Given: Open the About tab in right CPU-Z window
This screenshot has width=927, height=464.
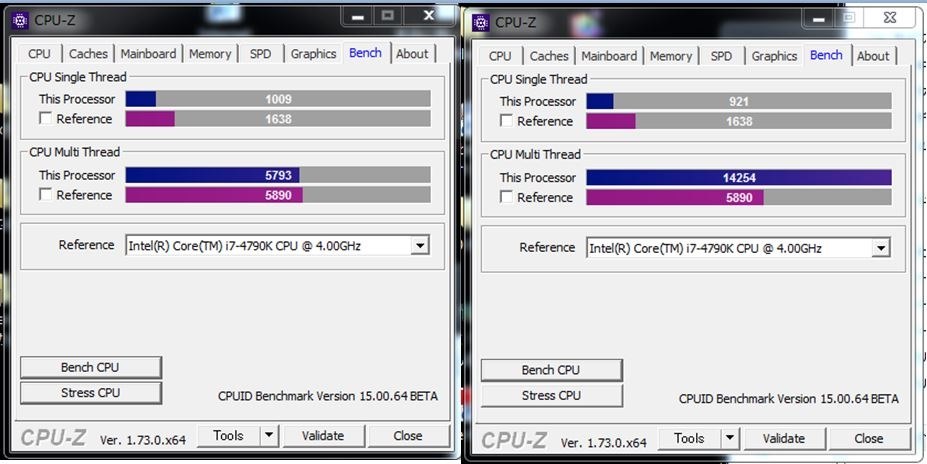Looking at the screenshot, I should coord(873,56).
